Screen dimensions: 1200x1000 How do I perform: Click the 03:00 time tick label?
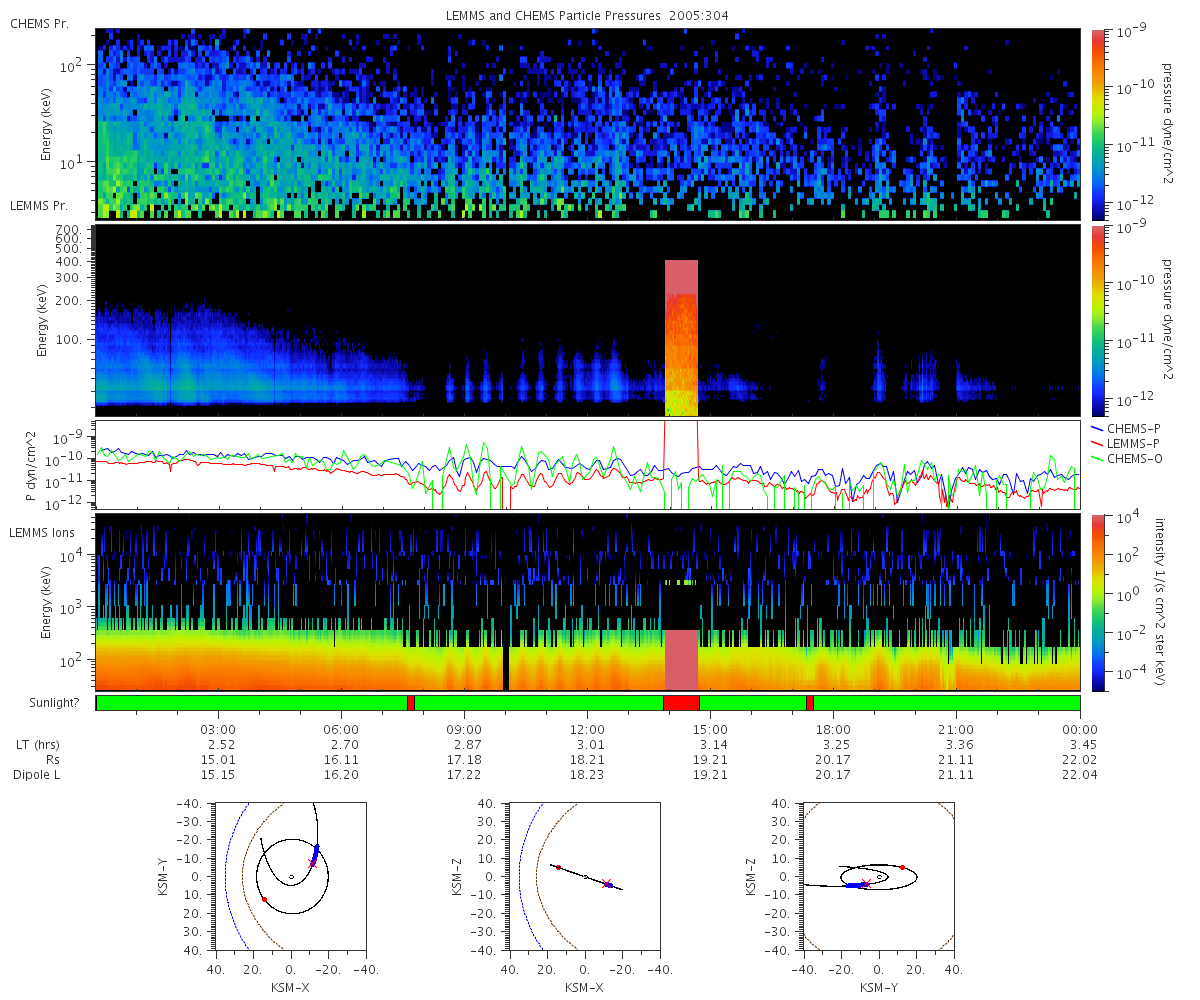click(x=218, y=729)
